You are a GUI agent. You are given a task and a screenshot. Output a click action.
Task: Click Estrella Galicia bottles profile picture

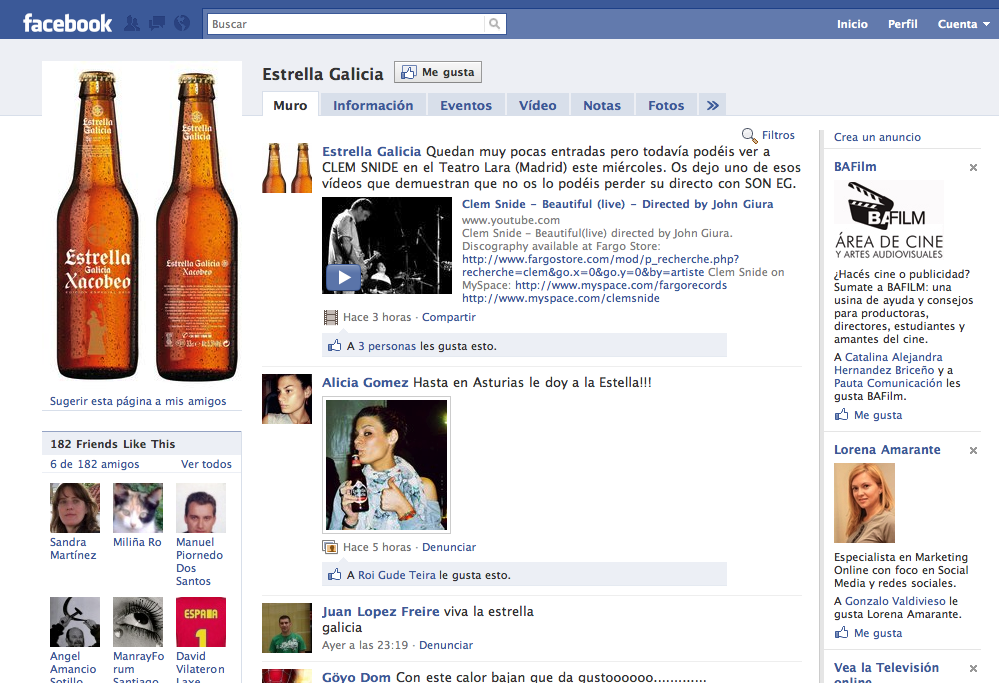click(x=142, y=225)
